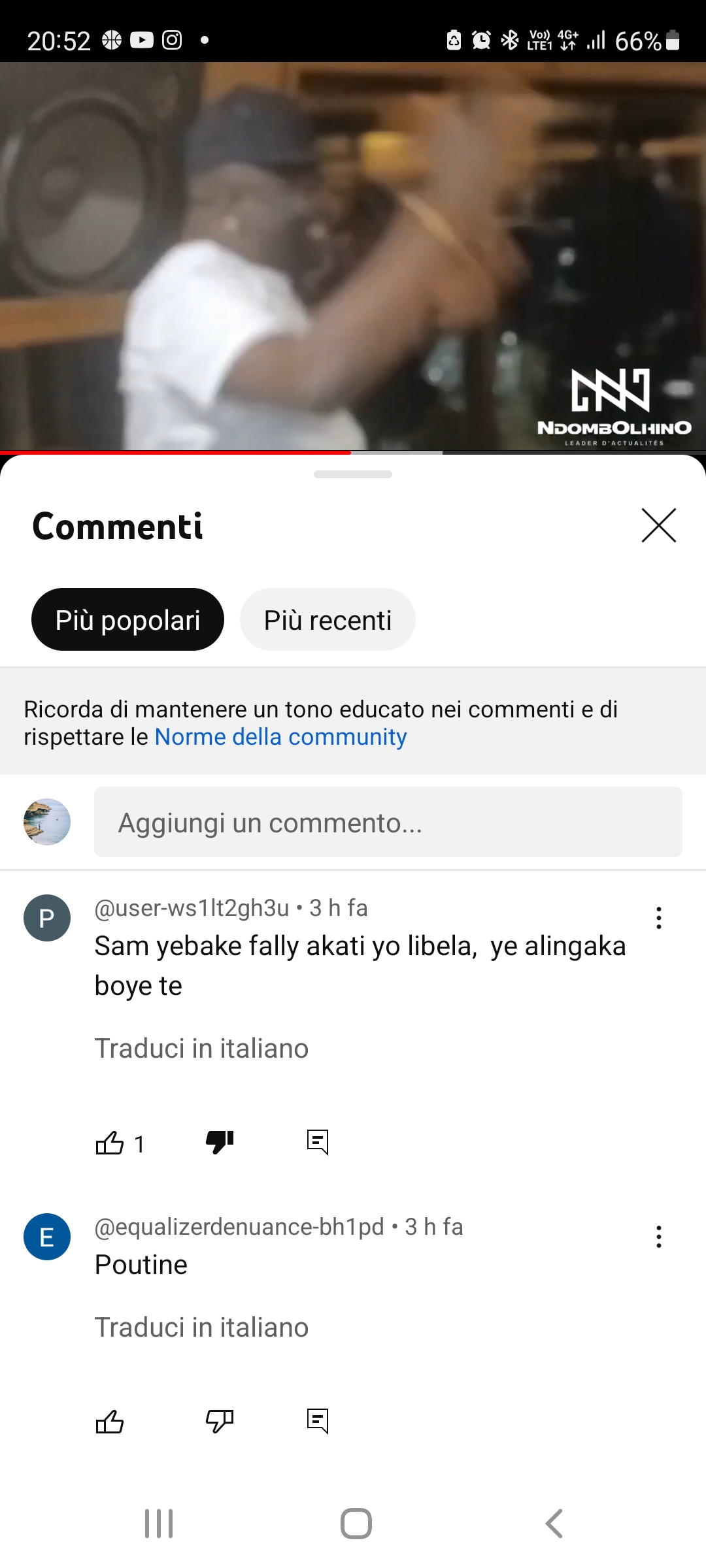Dislike the 'Poutine' comment
The height and width of the screenshot is (1568, 706).
click(220, 1421)
